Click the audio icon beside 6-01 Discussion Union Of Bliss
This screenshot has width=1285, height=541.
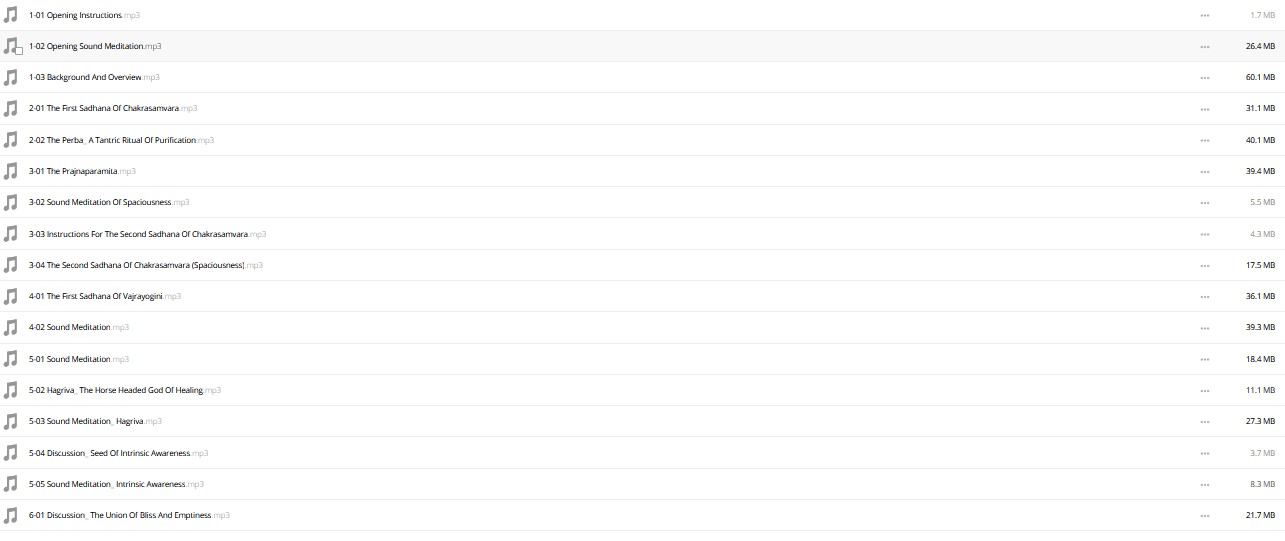click(x=11, y=515)
